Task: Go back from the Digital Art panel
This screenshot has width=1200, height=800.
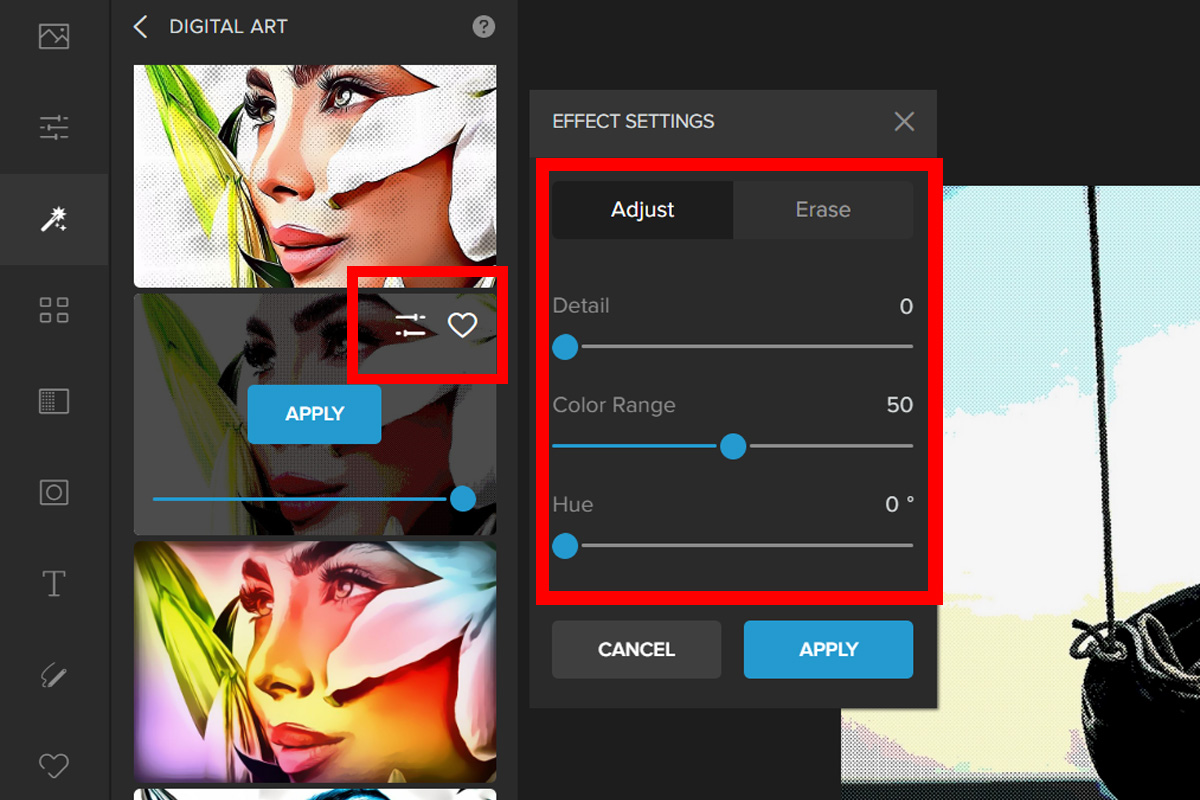Action: pos(141,27)
